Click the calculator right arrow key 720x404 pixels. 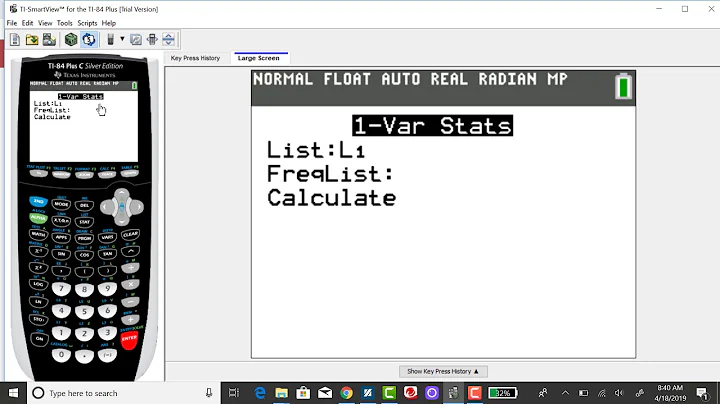tap(137, 207)
